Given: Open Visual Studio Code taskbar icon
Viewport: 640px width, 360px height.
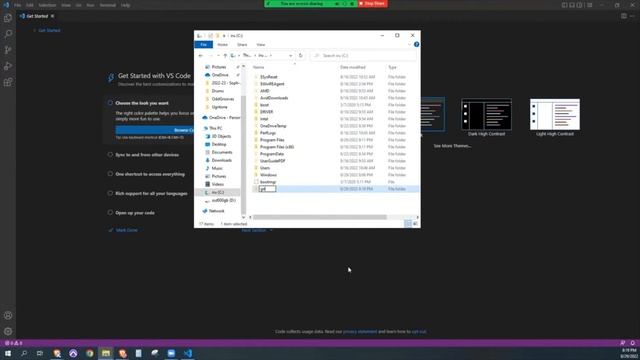Looking at the screenshot, I should (188, 353).
